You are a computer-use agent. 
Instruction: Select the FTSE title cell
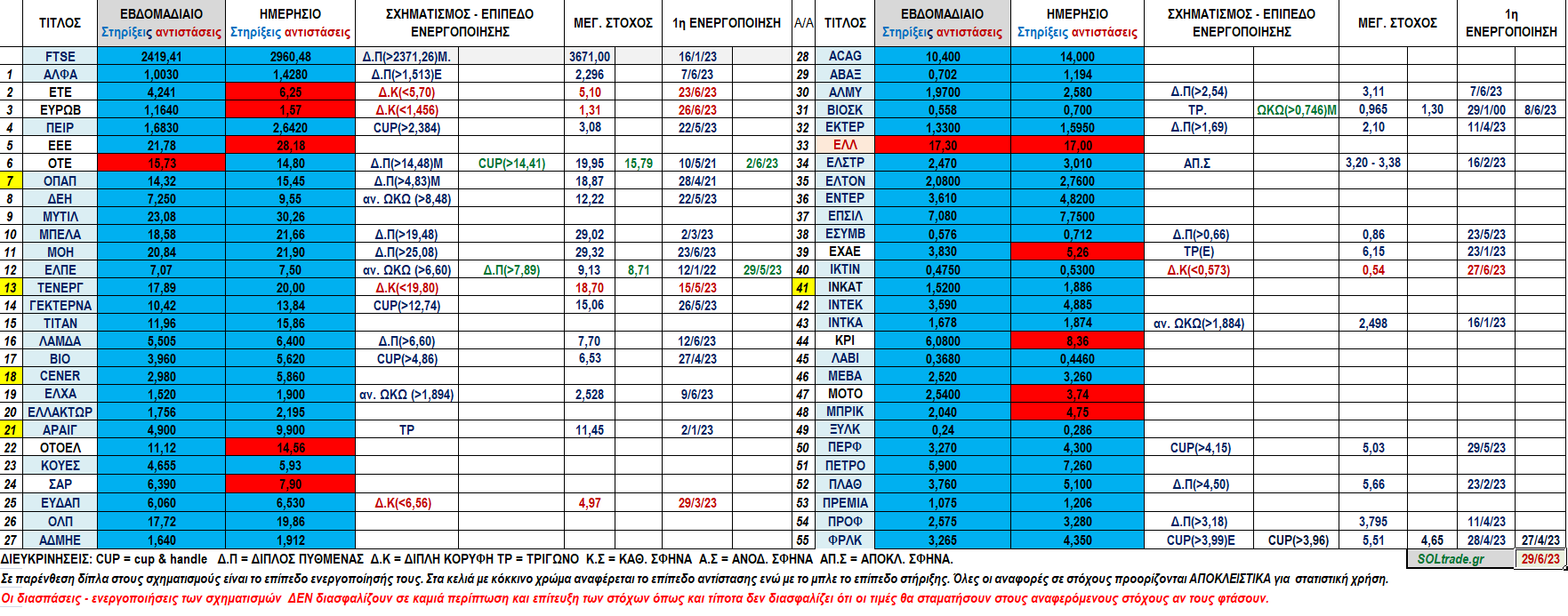tap(60, 56)
